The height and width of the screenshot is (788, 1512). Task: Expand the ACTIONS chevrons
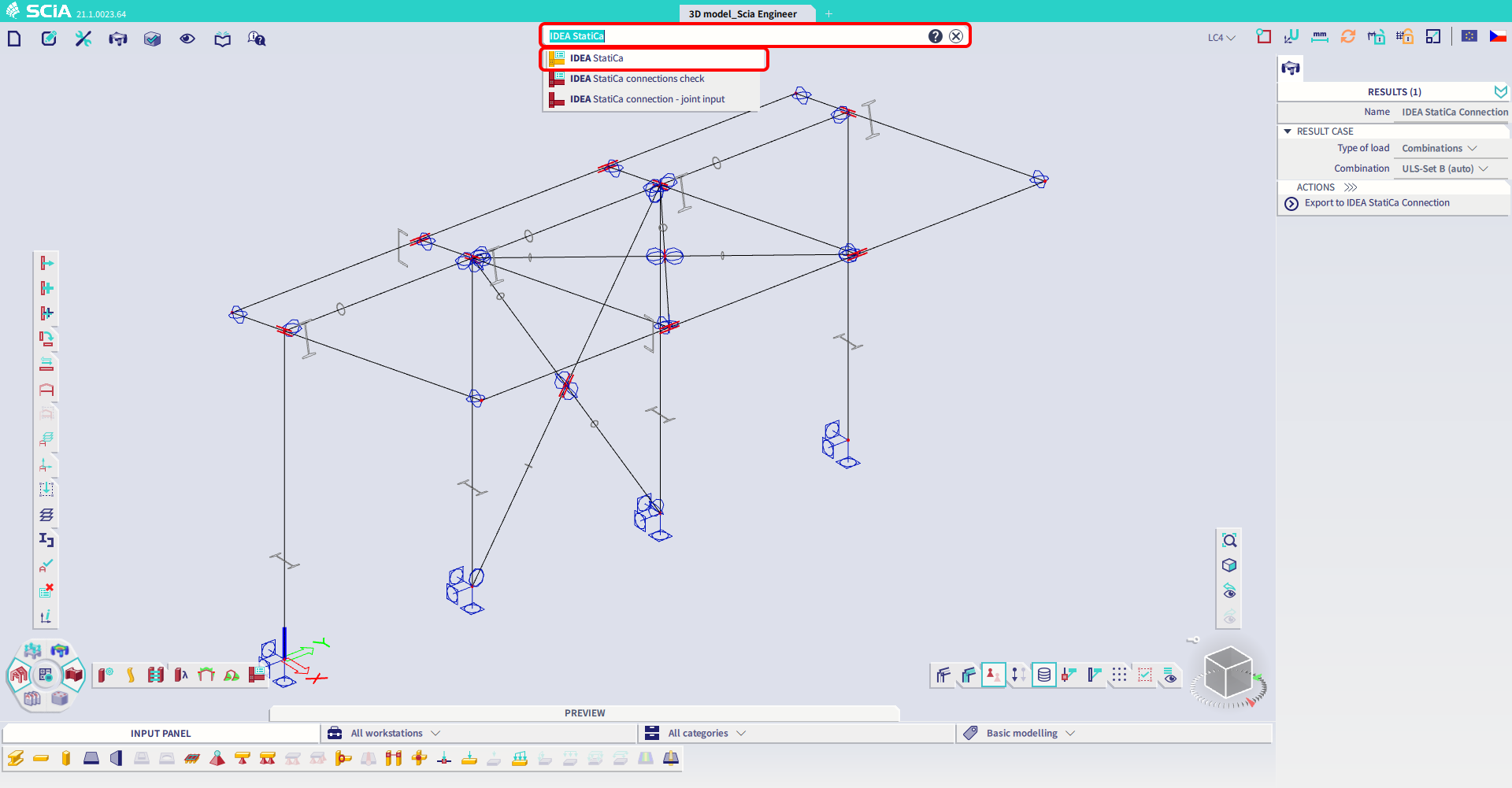click(x=1351, y=187)
